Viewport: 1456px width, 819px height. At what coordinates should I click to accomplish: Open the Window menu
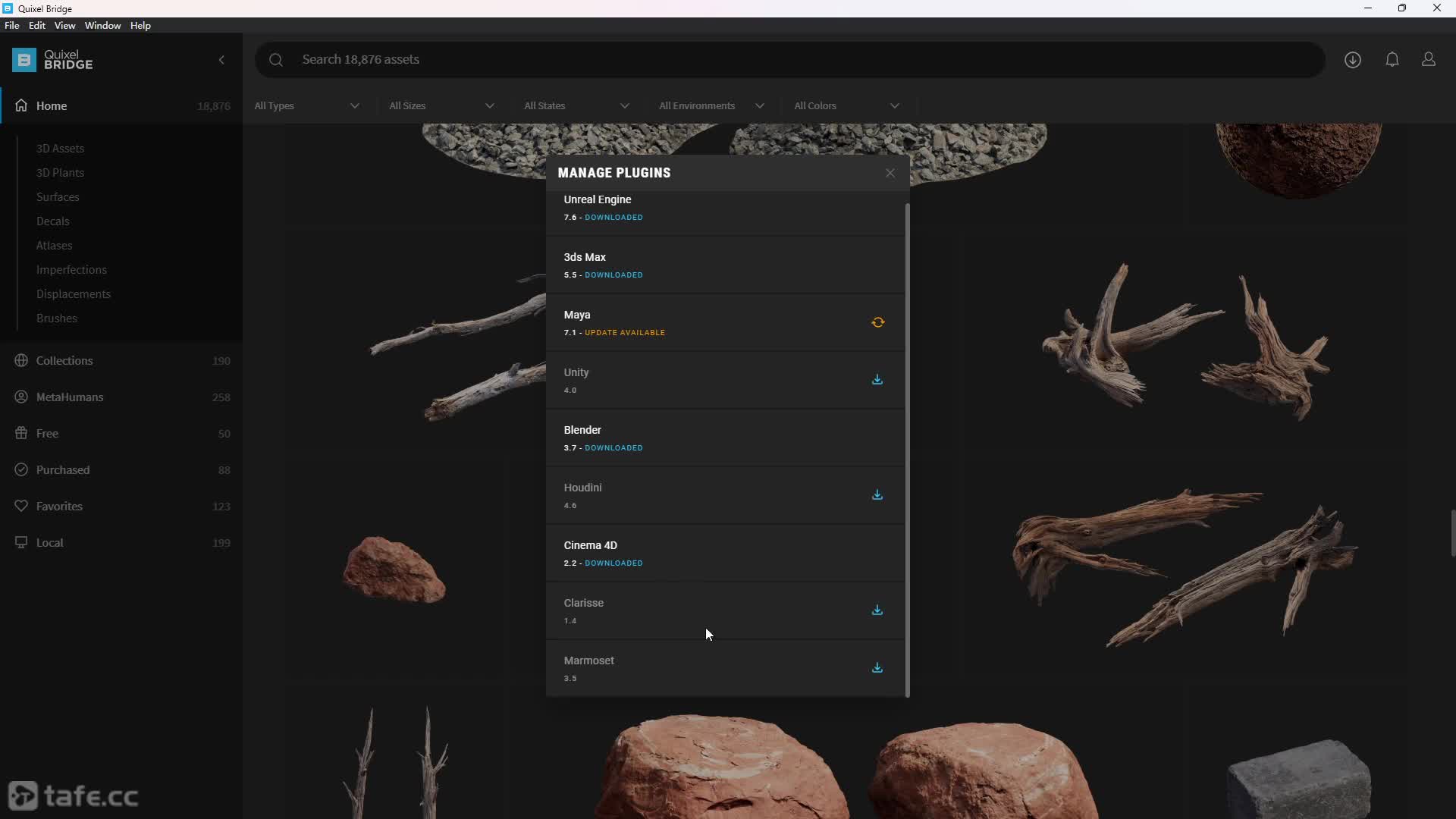103,26
